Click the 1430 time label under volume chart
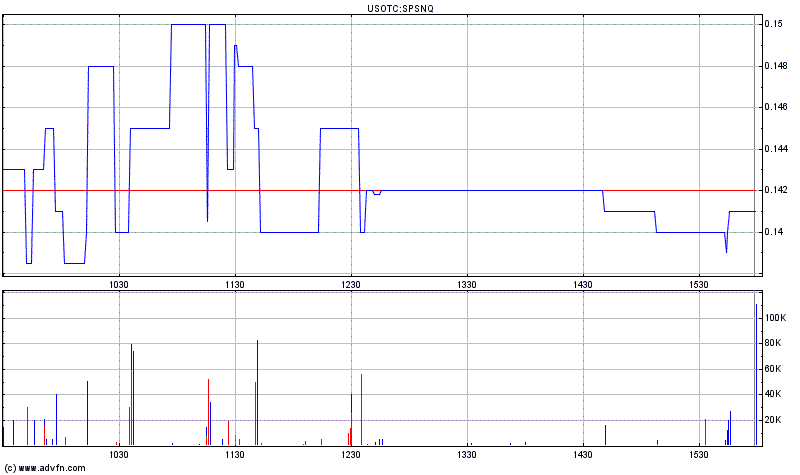The width and height of the screenshot is (800, 475). click(583, 455)
